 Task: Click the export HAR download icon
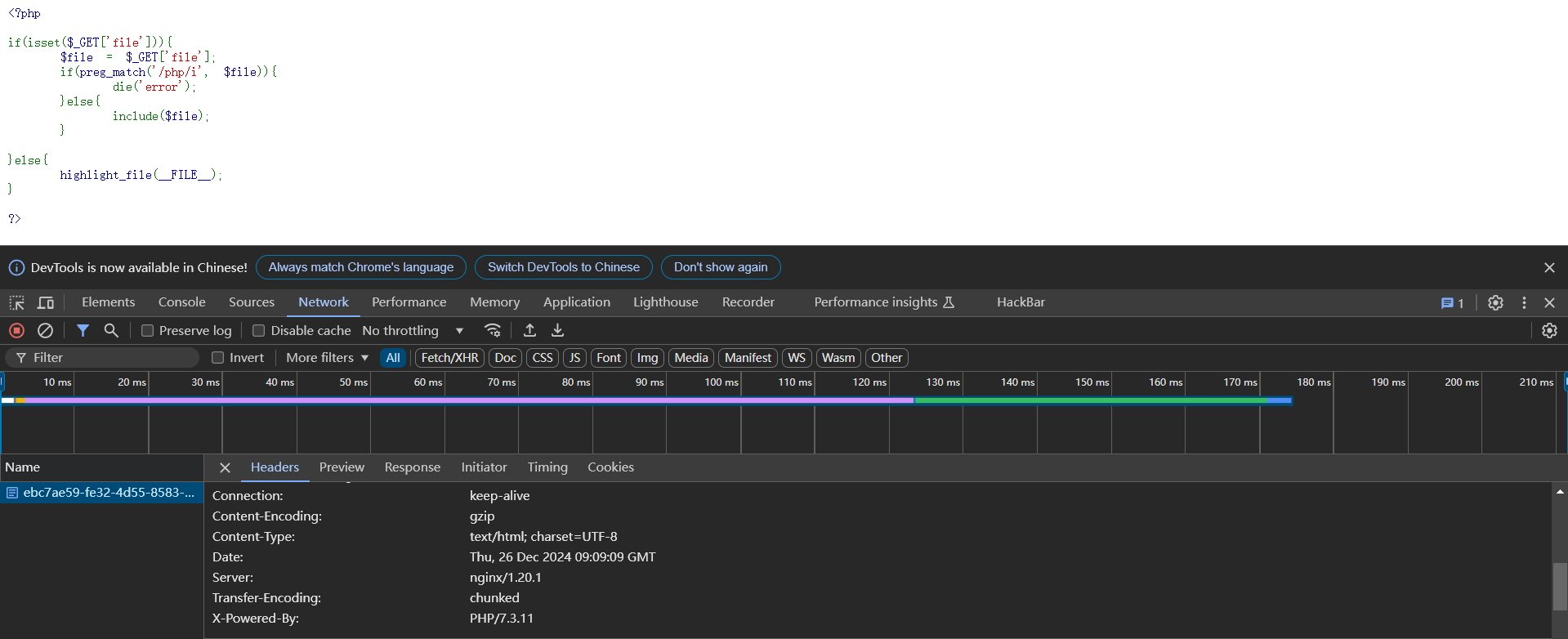coord(558,330)
